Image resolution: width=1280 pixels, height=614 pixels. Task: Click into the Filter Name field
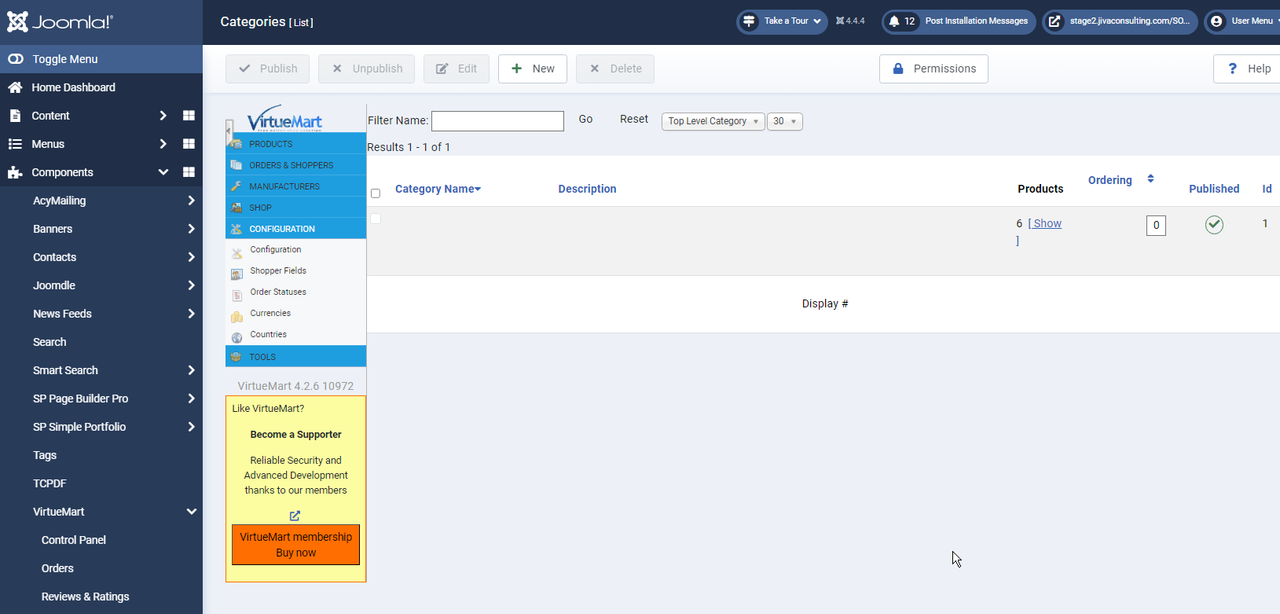point(498,121)
